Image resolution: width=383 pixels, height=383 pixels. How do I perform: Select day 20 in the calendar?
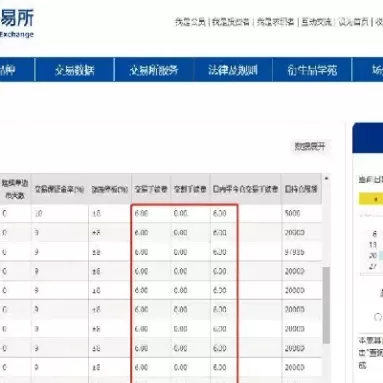(x=373, y=256)
